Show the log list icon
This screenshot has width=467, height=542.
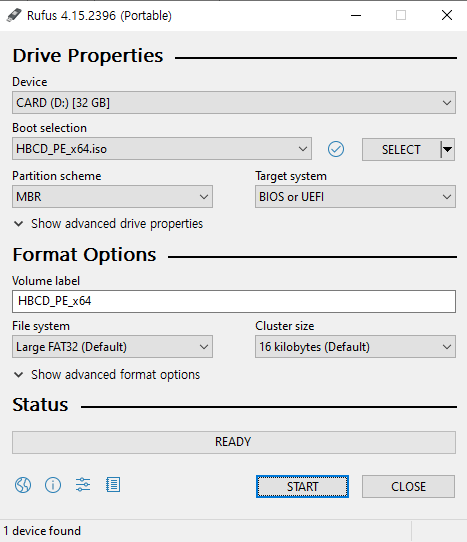click(113, 485)
